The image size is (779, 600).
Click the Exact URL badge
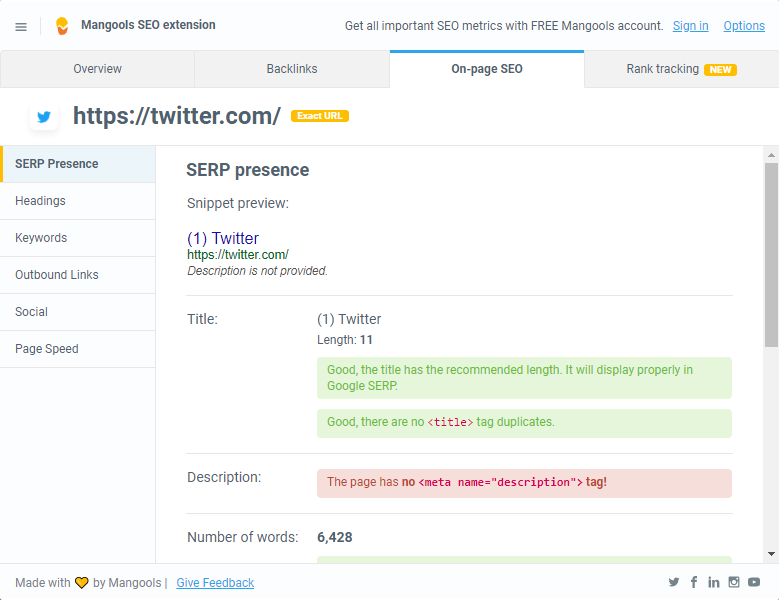coord(320,116)
